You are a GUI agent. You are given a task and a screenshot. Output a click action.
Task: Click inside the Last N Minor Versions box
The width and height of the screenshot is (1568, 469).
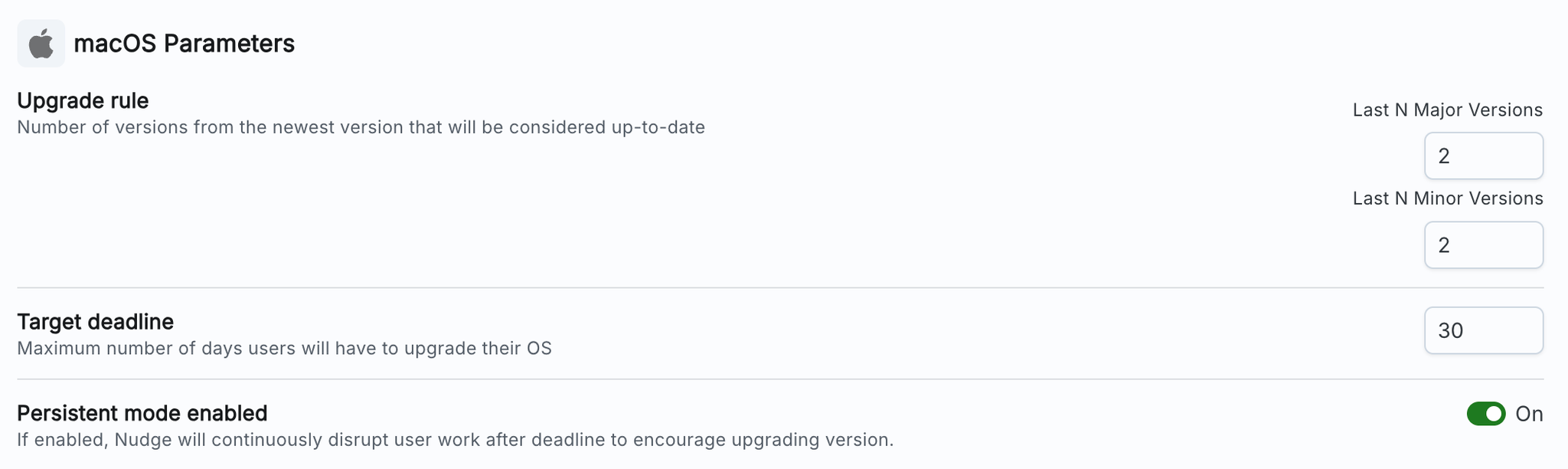[x=1483, y=244]
